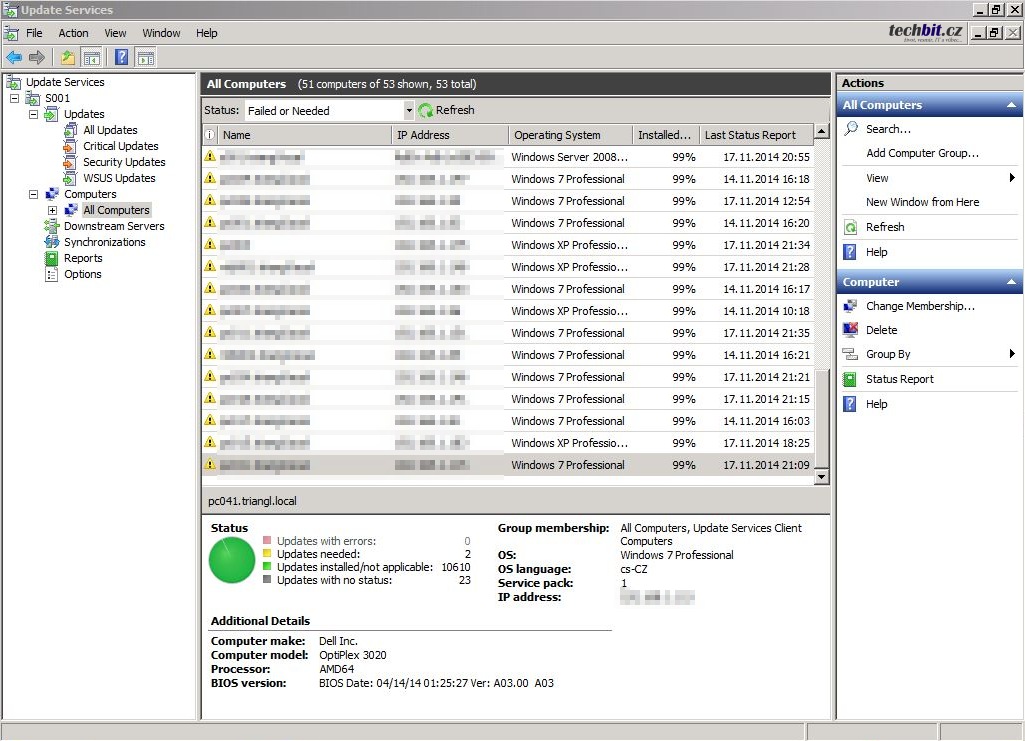
Task: Open Reports in the console tree
Action: (x=83, y=258)
